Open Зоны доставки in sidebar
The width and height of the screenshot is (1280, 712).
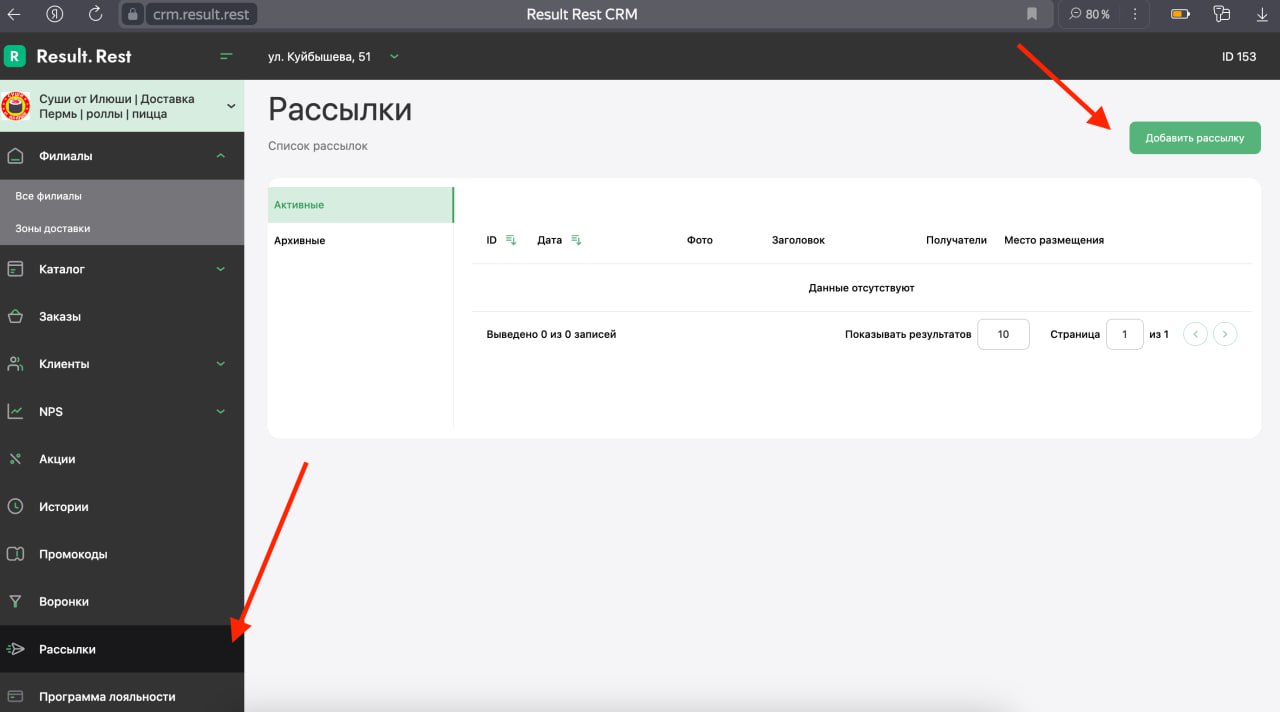coord(53,228)
